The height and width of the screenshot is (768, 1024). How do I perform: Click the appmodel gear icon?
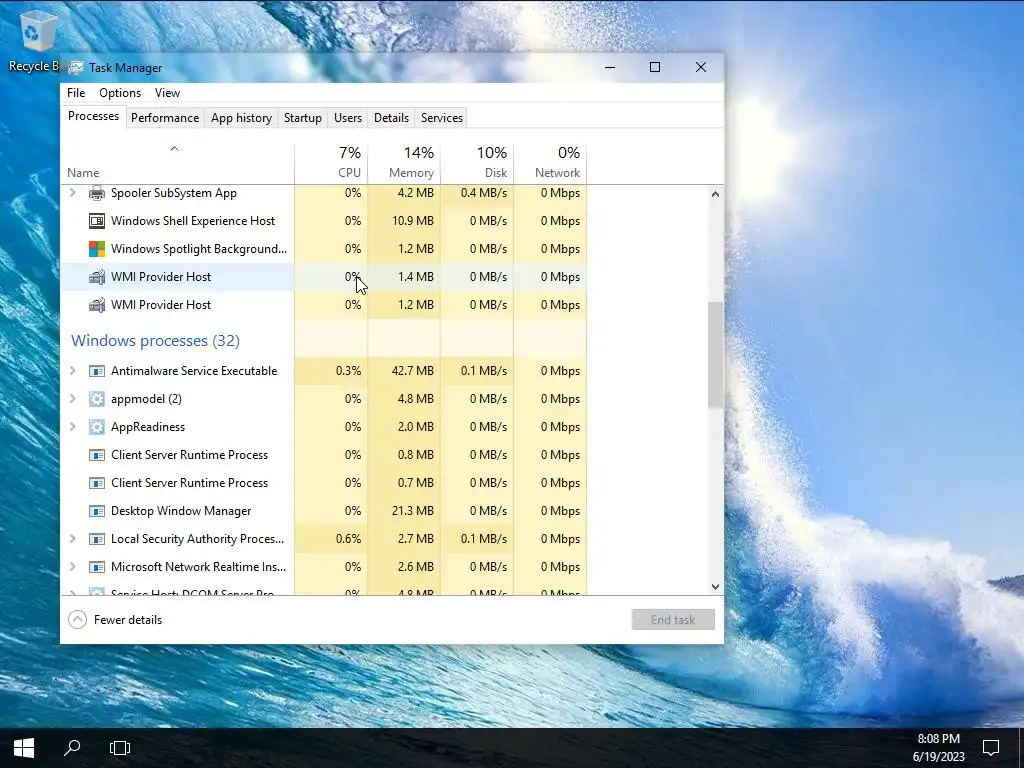97,399
